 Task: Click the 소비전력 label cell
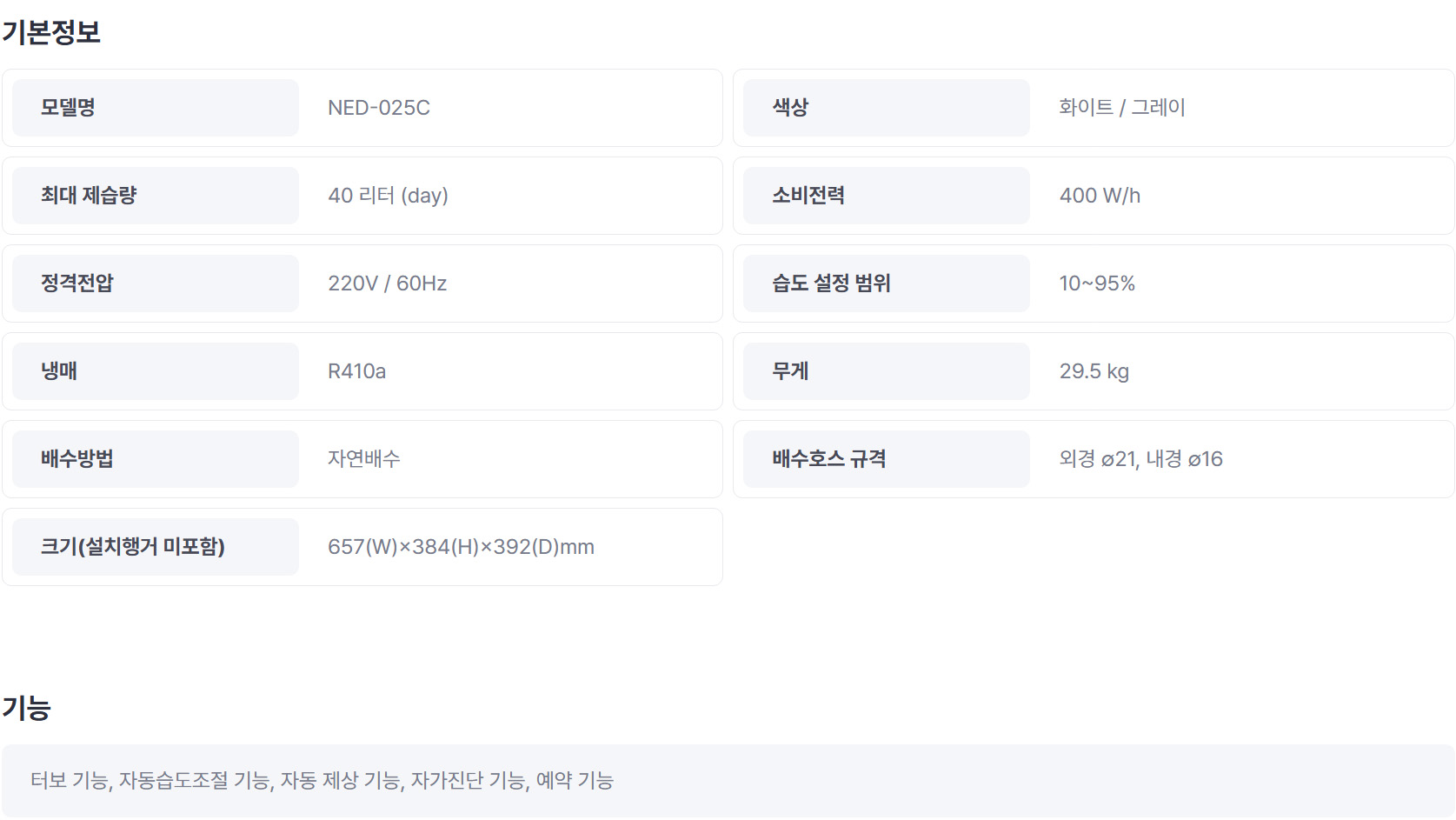(887, 196)
